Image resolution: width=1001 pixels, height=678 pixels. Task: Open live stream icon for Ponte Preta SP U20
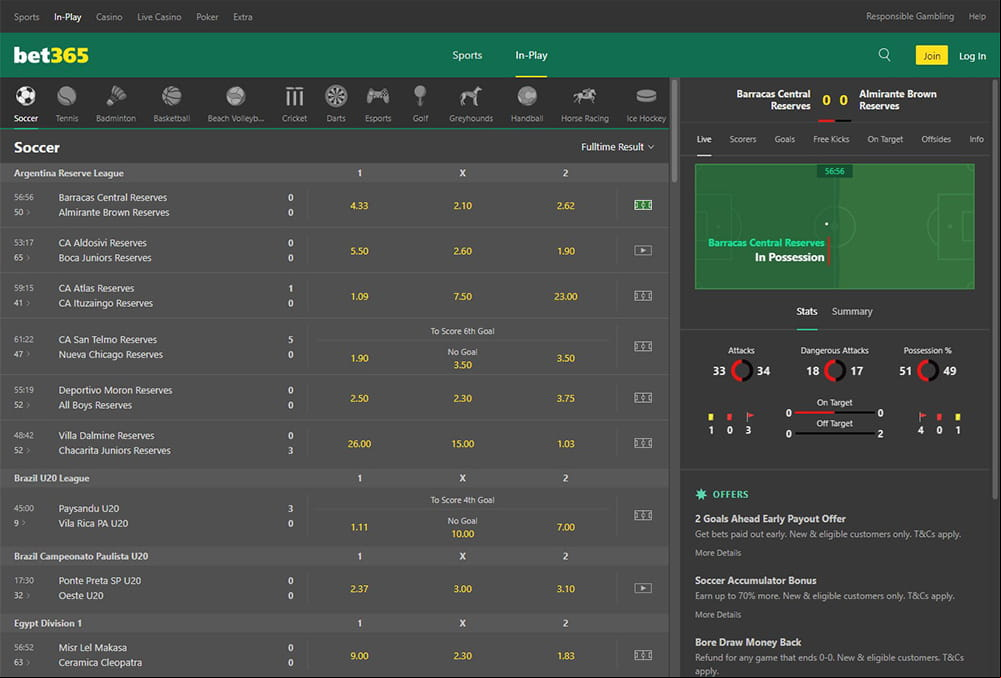coord(643,588)
